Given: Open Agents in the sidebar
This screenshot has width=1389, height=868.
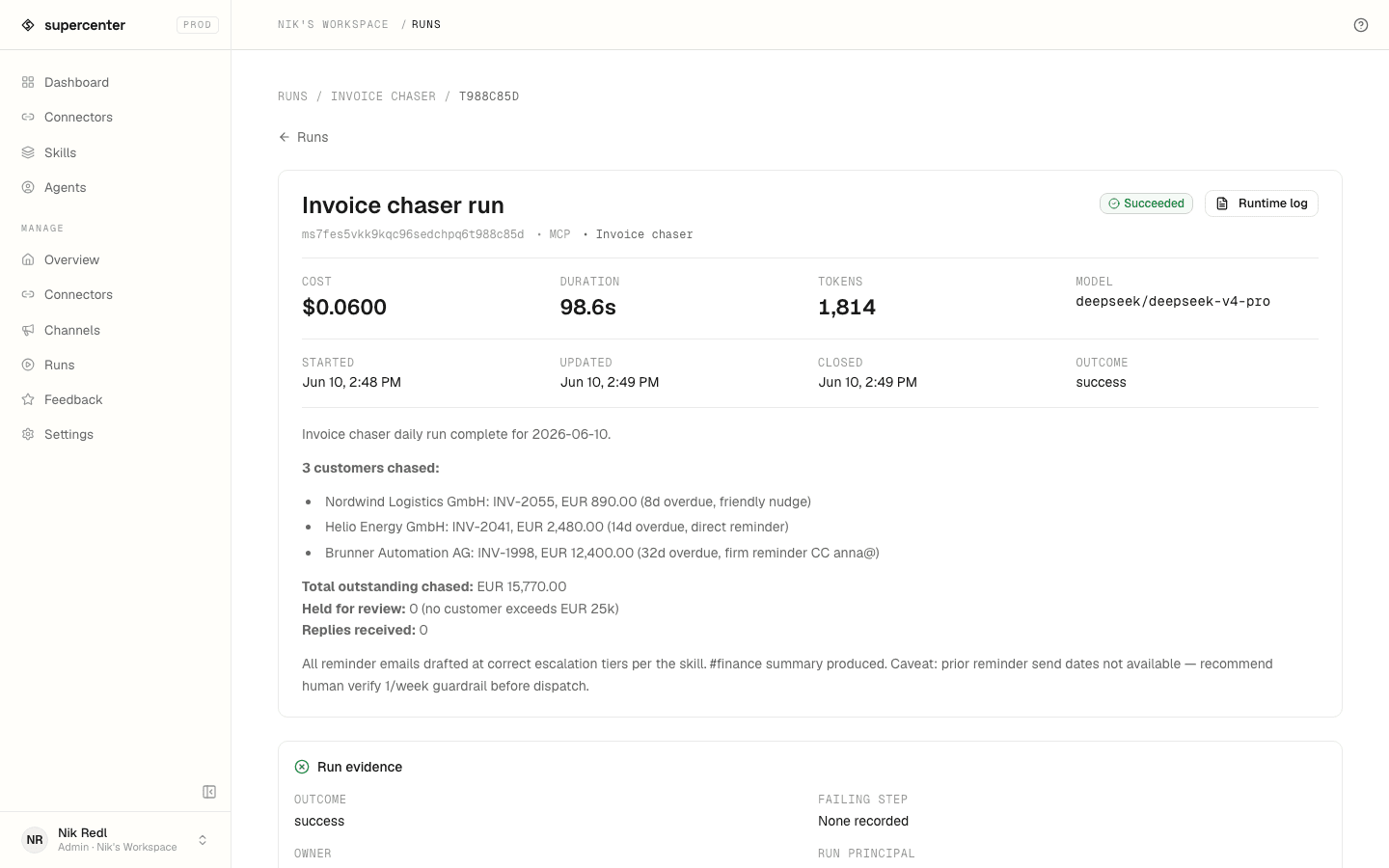Looking at the screenshot, I should click(116, 187).
